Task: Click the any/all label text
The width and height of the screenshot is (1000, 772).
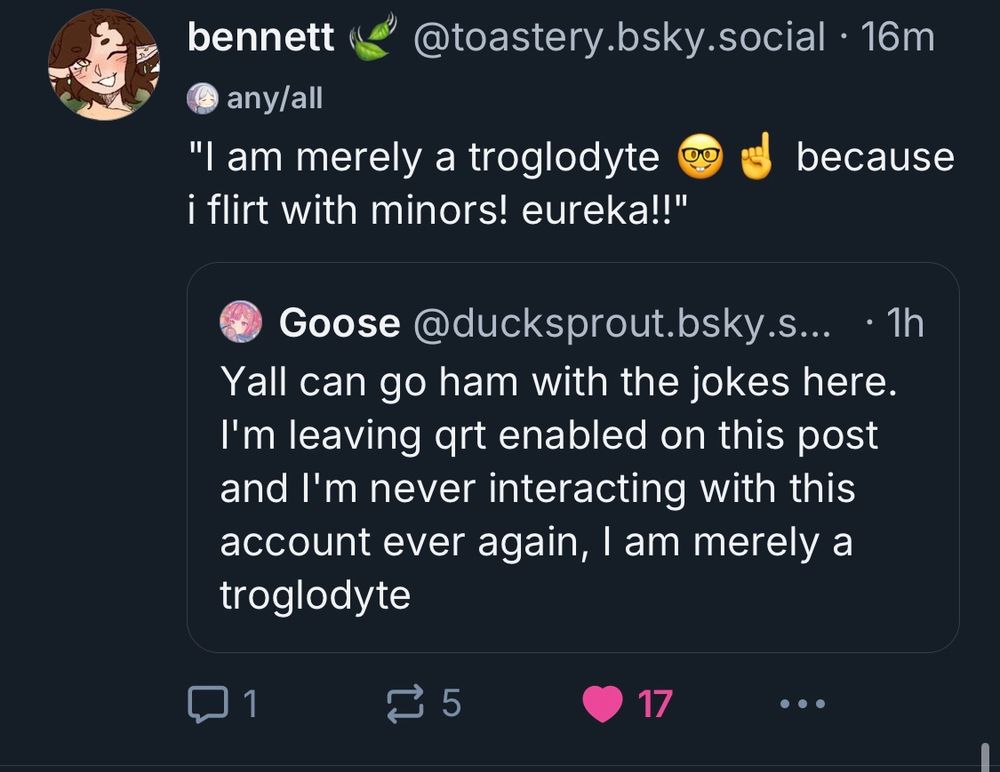Action: click(274, 98)
